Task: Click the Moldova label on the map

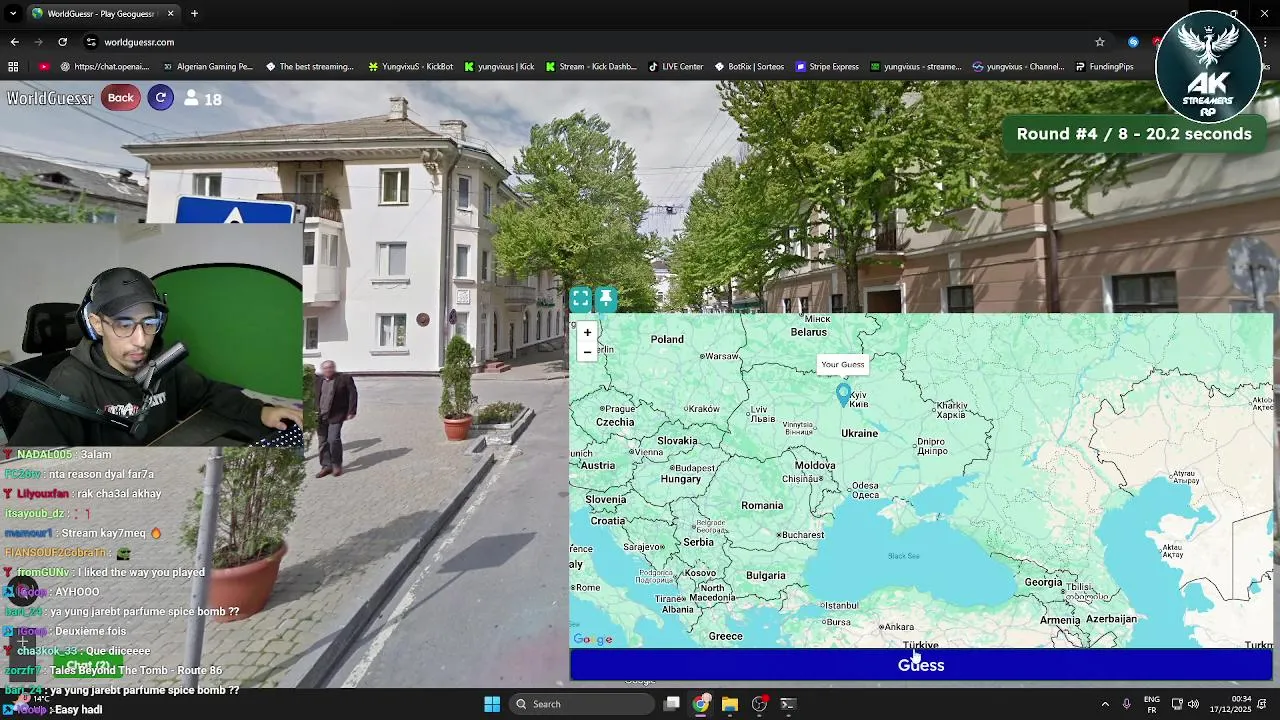Action: 814,465
